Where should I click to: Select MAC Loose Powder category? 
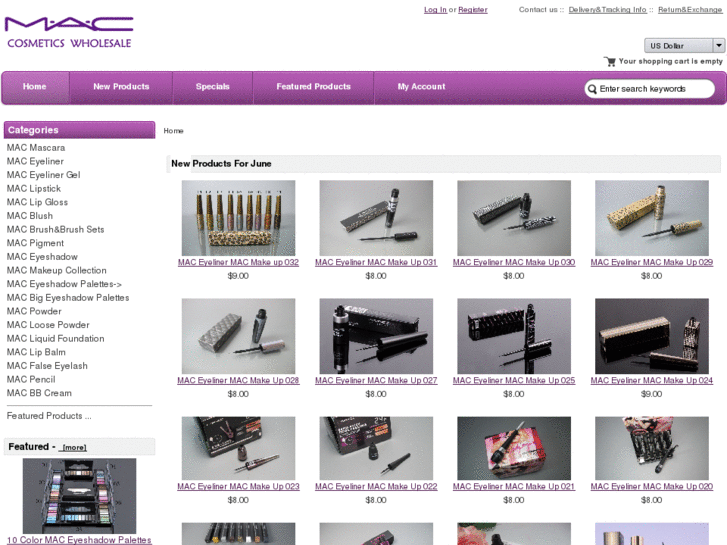[x=48, y=325]
